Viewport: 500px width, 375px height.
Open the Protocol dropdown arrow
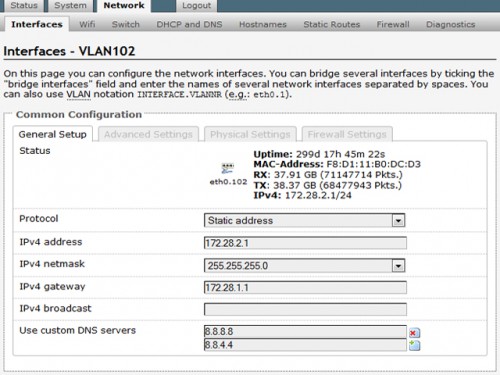click(x=398, y=221)
